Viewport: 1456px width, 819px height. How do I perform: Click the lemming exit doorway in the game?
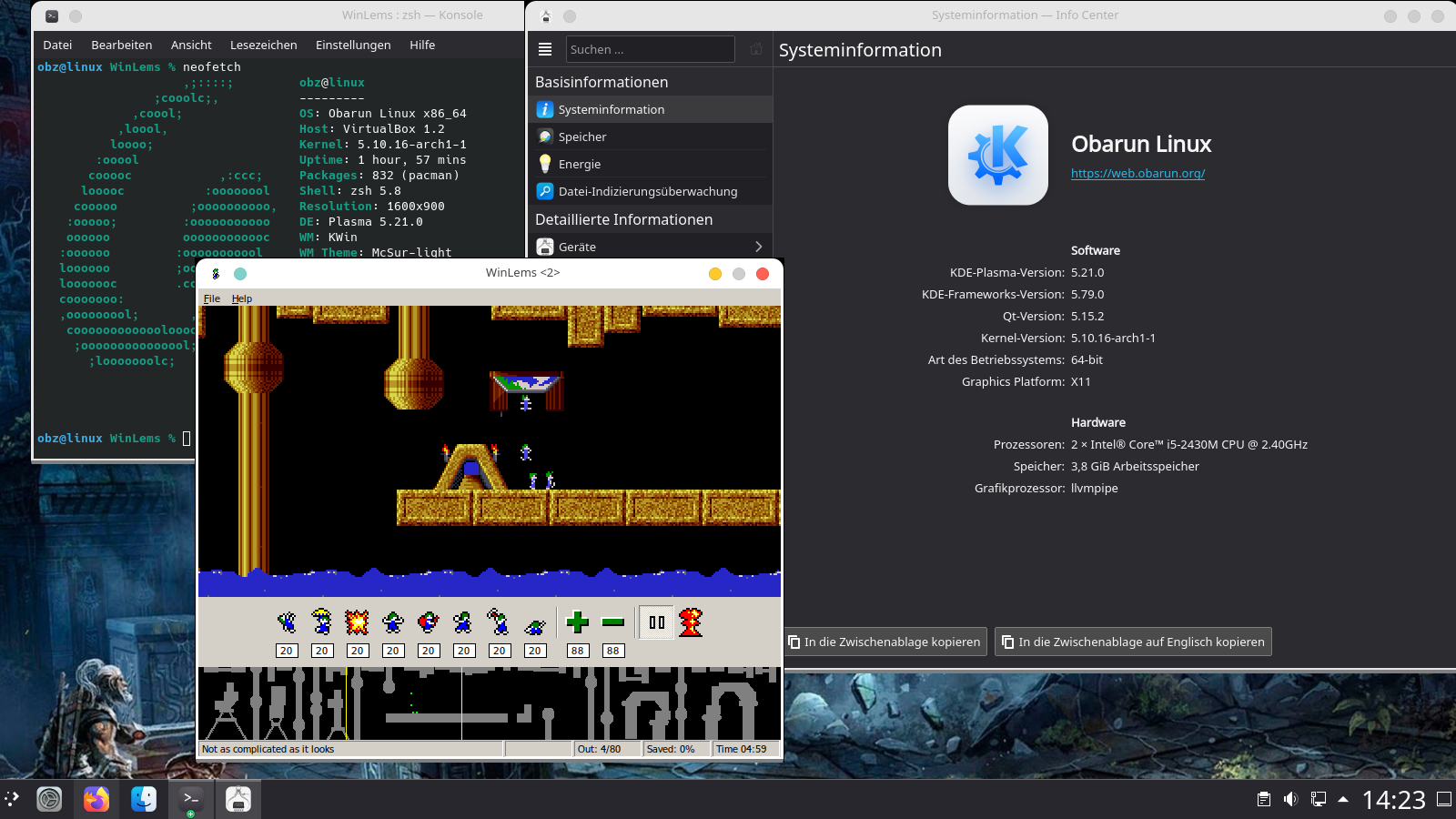470,469
